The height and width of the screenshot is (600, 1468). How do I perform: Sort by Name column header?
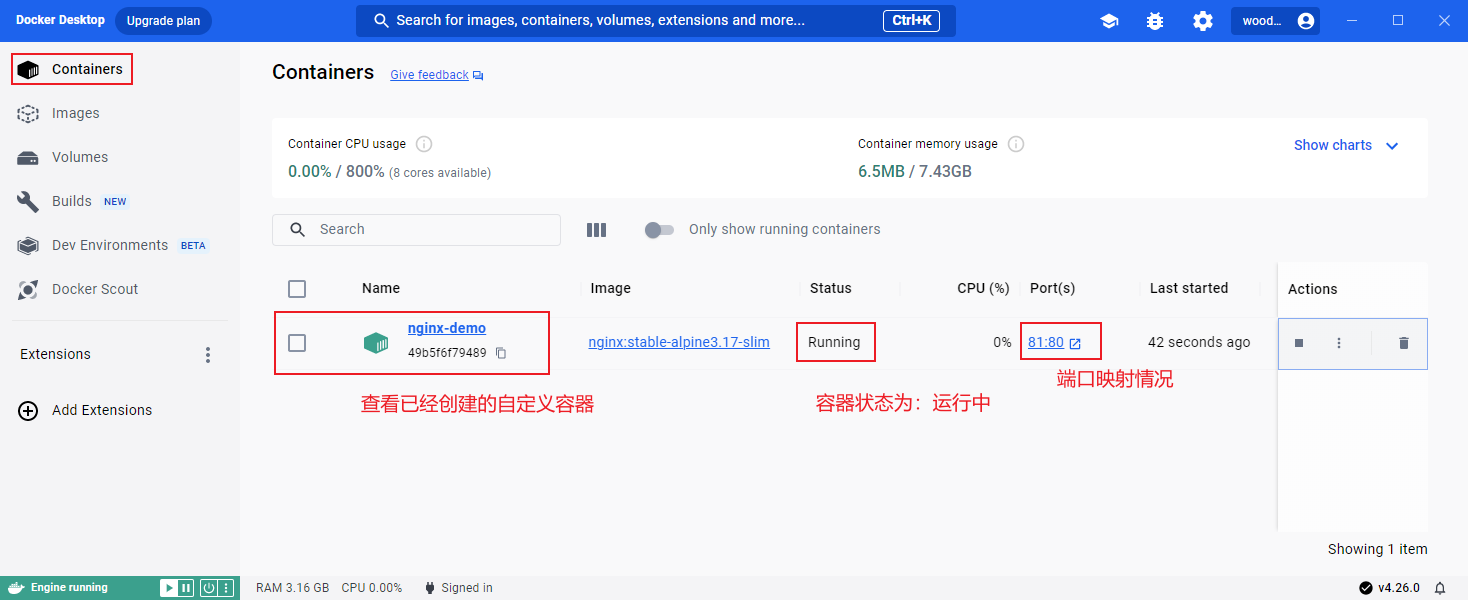click(x=381, y=288)
